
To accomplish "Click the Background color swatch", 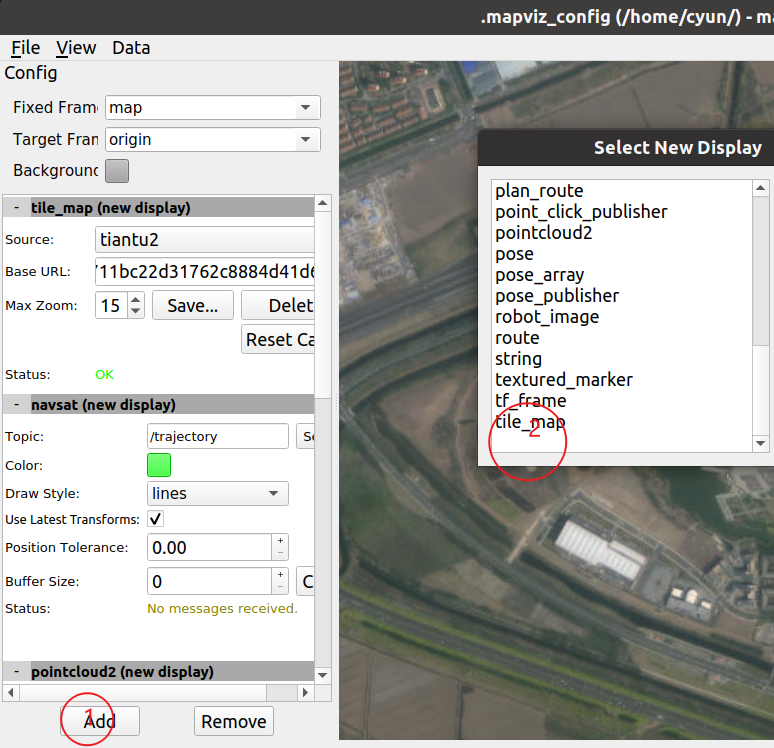I will (x=117, y=171).
